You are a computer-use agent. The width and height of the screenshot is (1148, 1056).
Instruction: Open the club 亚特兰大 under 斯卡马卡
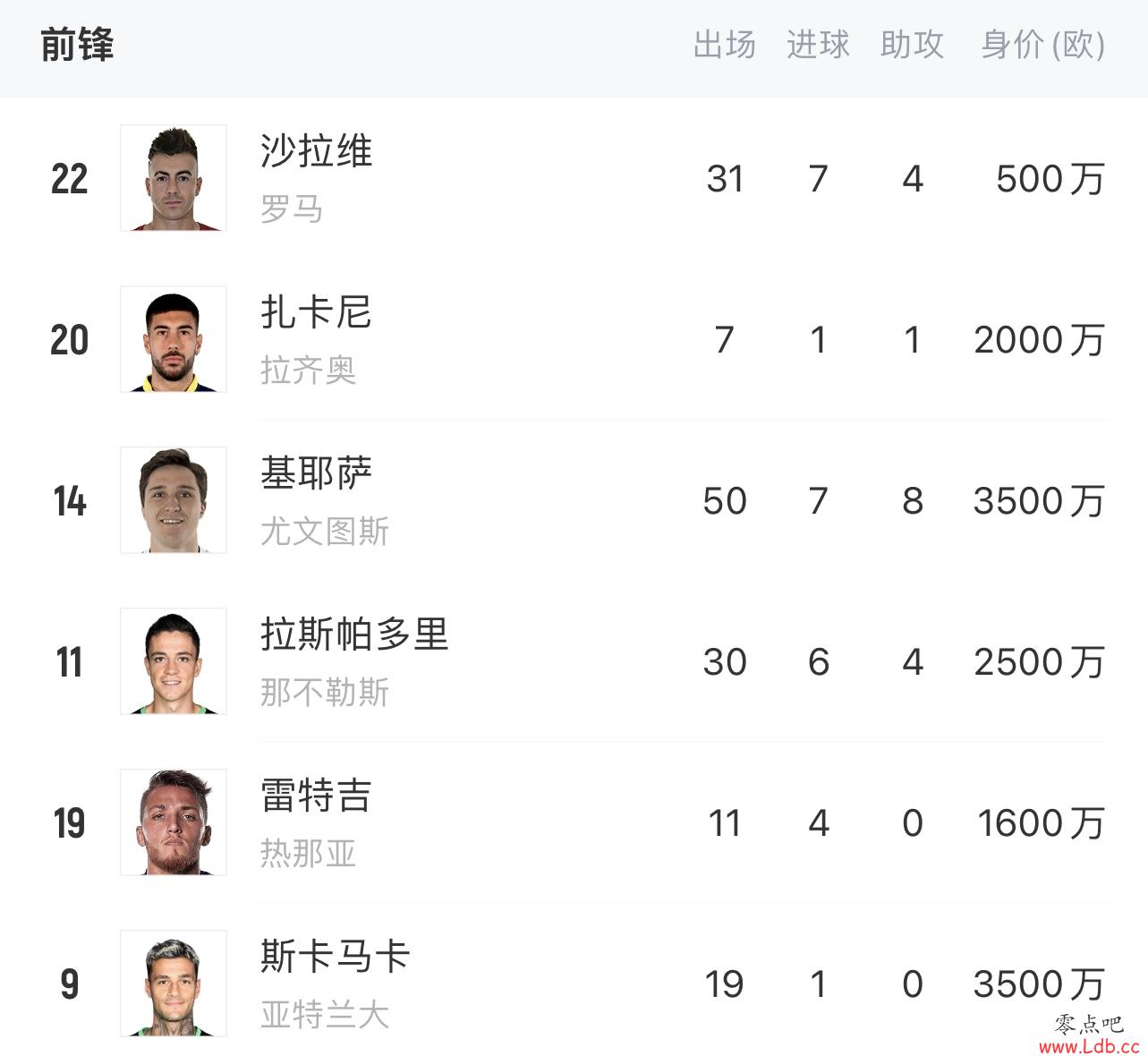coord(325,1015)
